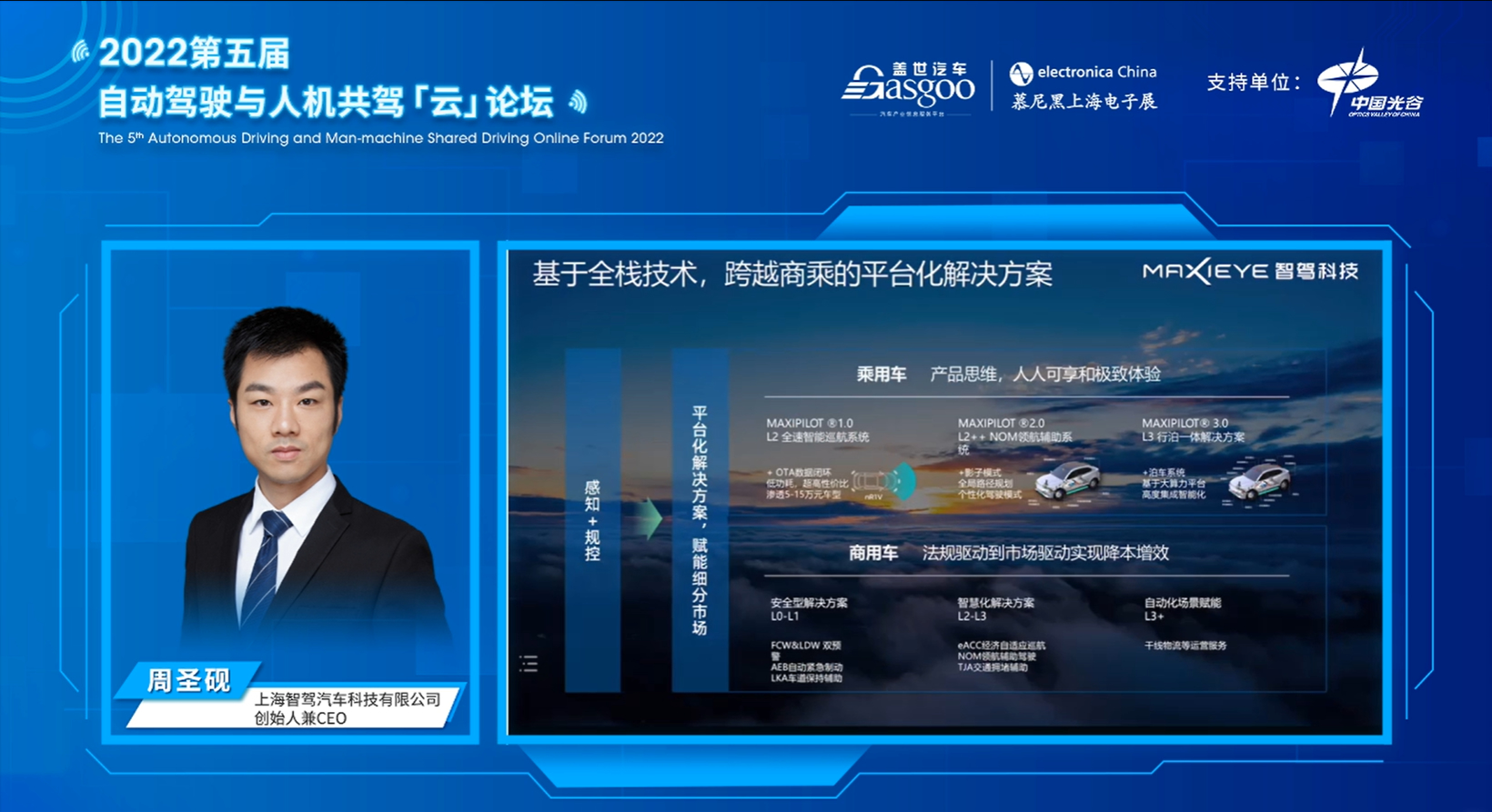Screen dimensions: 1492x812
Task: Click the heading 自动化场景赋能
Action: point(1183,603)
